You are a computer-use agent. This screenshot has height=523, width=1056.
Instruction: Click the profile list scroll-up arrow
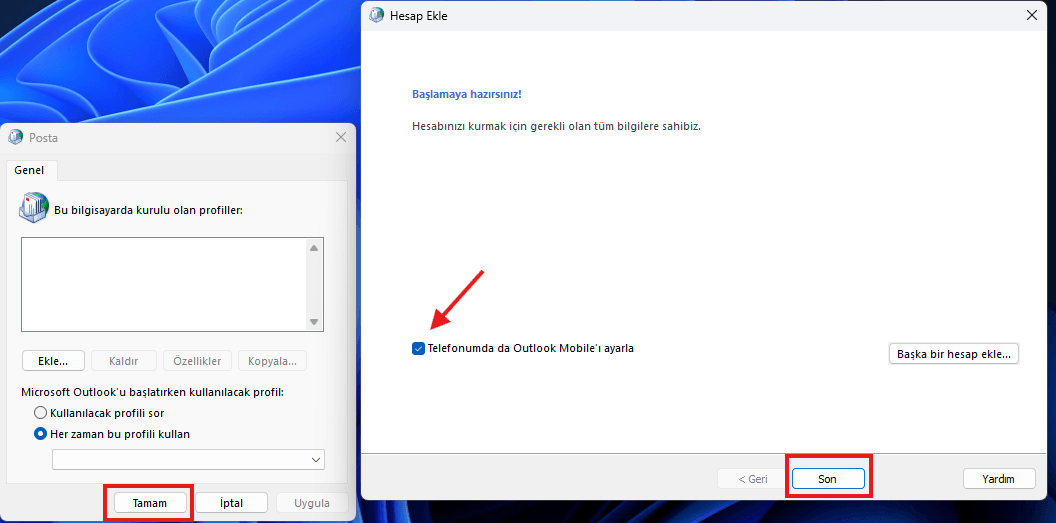click(x=314, y=248)
